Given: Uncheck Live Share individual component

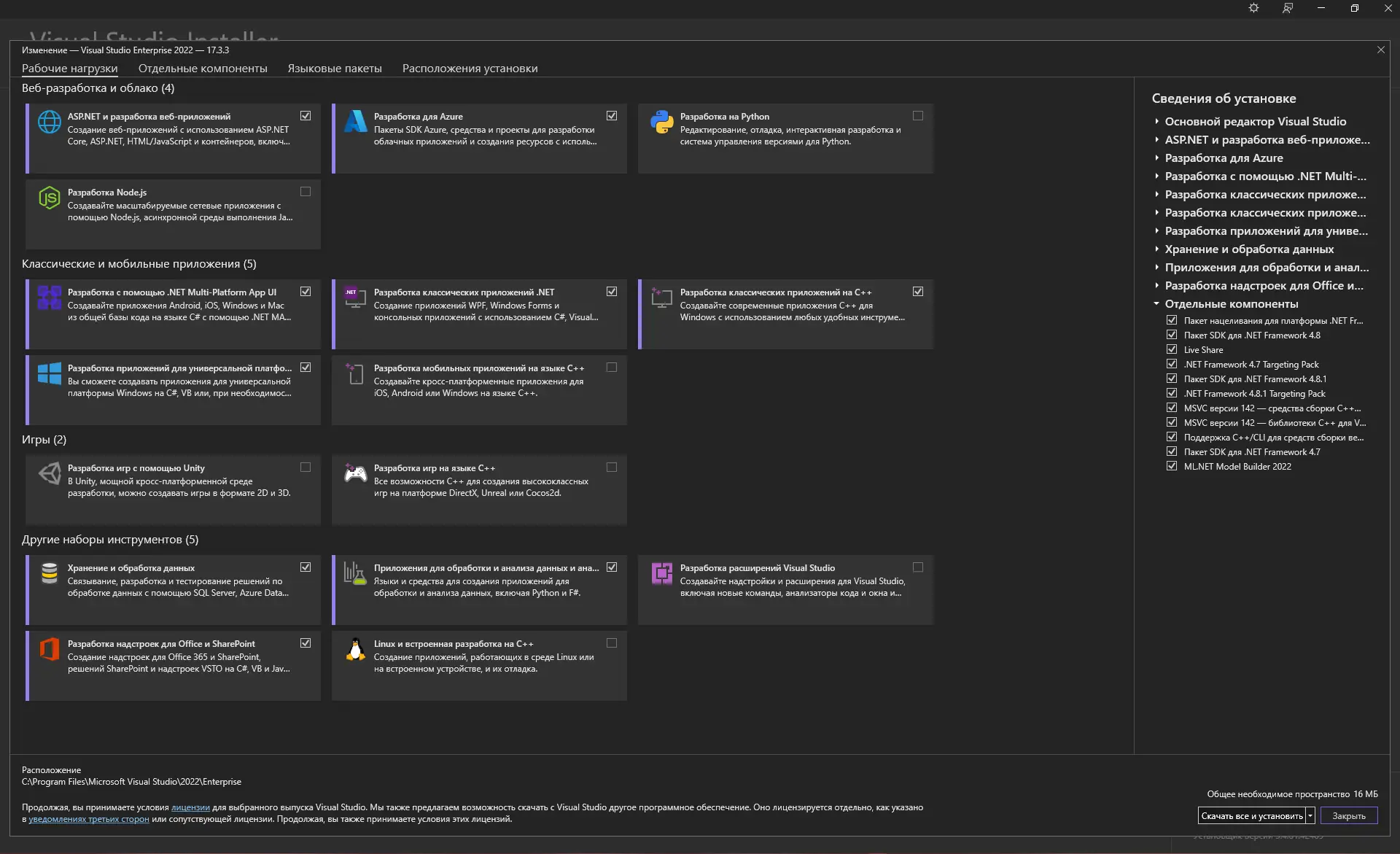Looking at the screenshot, I should (x=1172, y=349).
